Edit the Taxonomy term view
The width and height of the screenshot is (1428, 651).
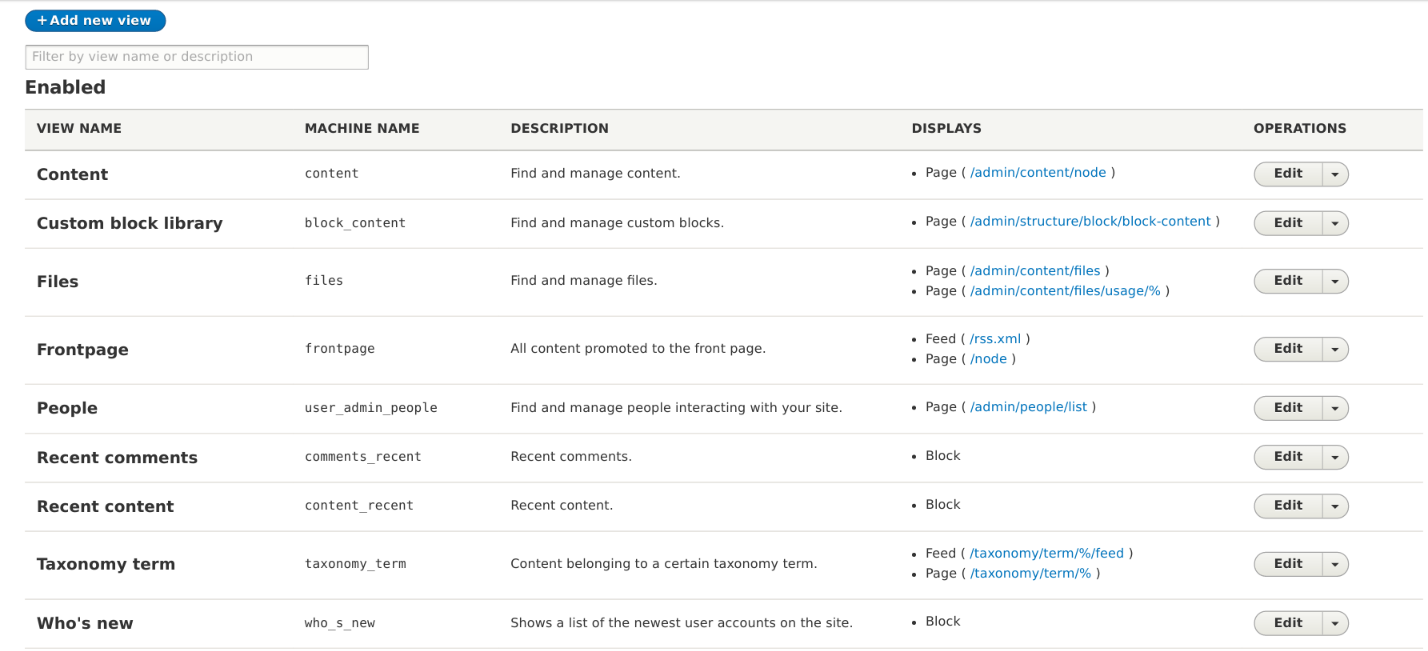click(x=1288, y=563)
